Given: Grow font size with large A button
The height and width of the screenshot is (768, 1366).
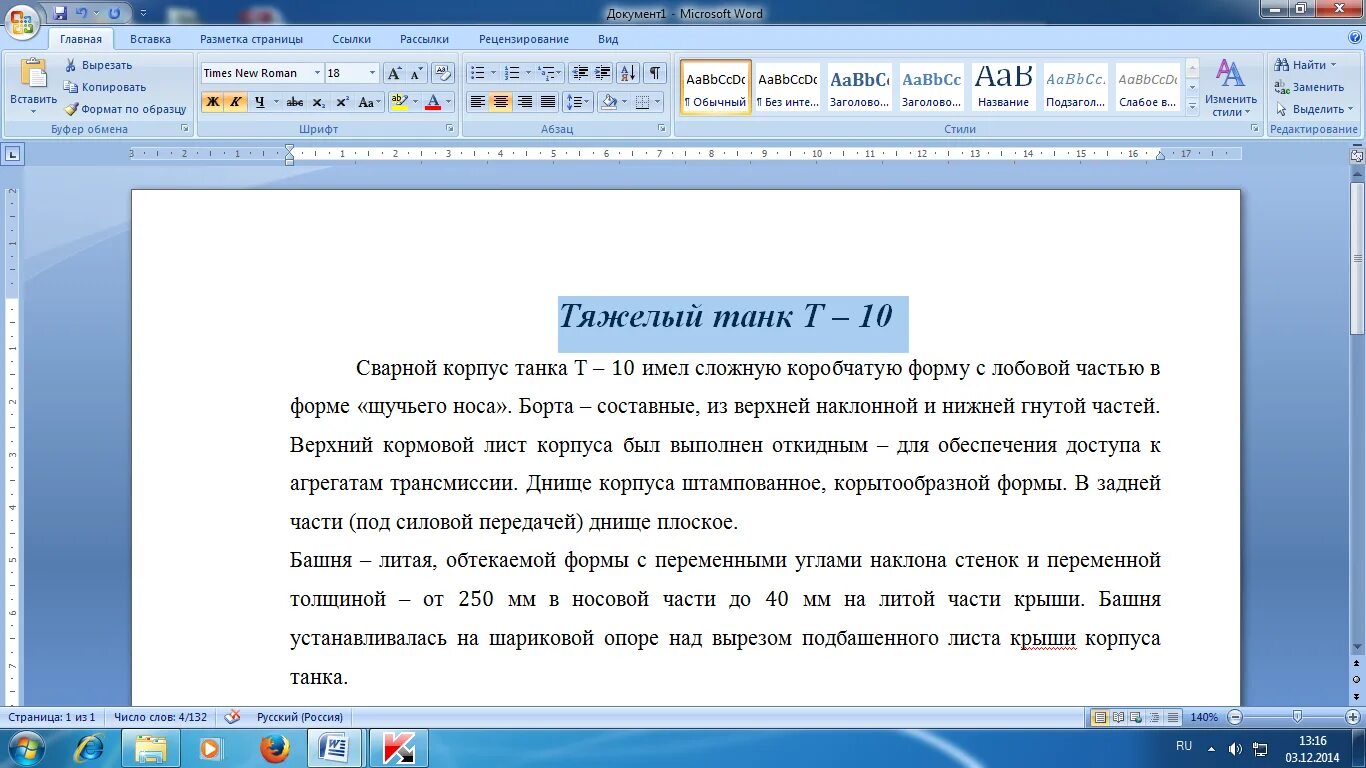Looking at the screenshot, I should 394,73.
